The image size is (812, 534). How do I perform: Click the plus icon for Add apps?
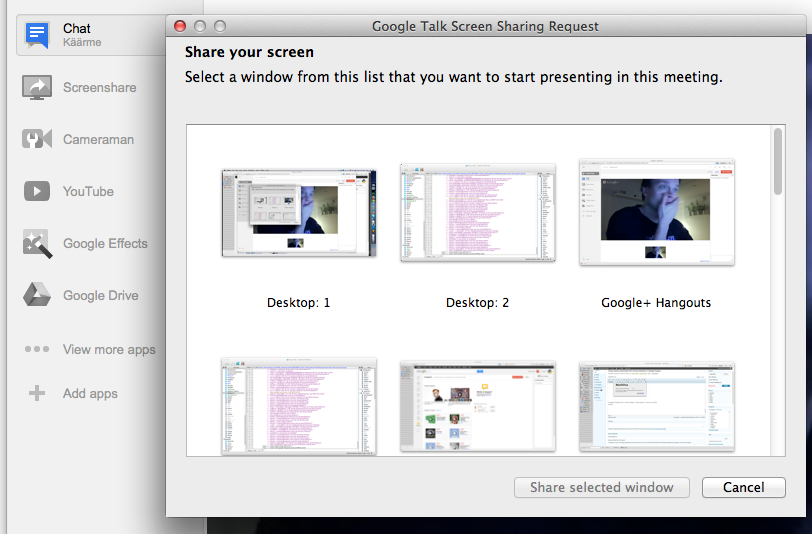[37, 393]
